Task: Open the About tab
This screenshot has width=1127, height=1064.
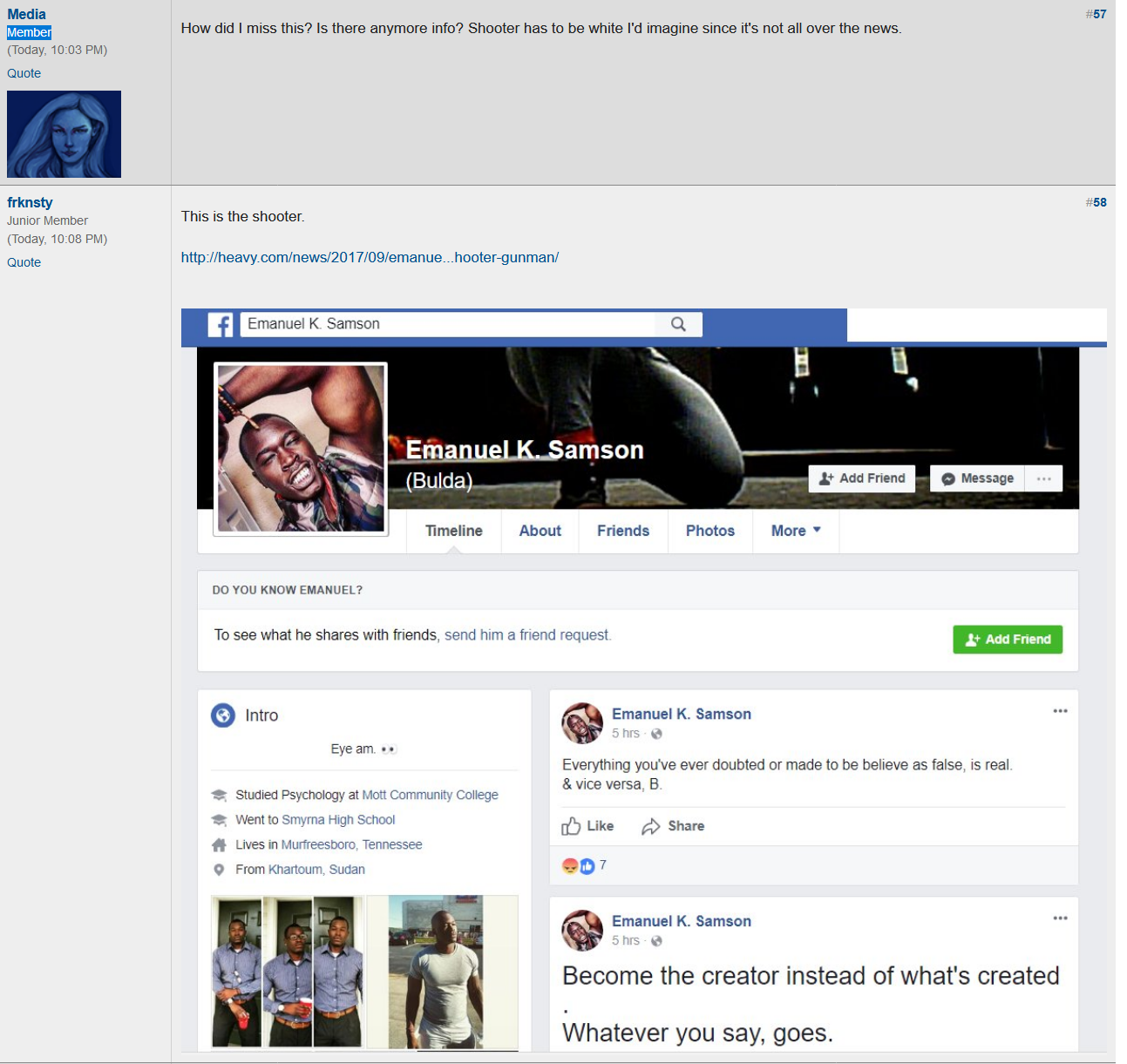Action: 540,531
